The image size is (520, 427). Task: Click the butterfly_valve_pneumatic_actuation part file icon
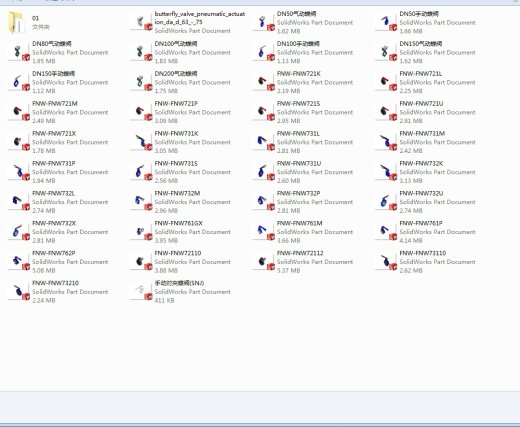[142, 22]
